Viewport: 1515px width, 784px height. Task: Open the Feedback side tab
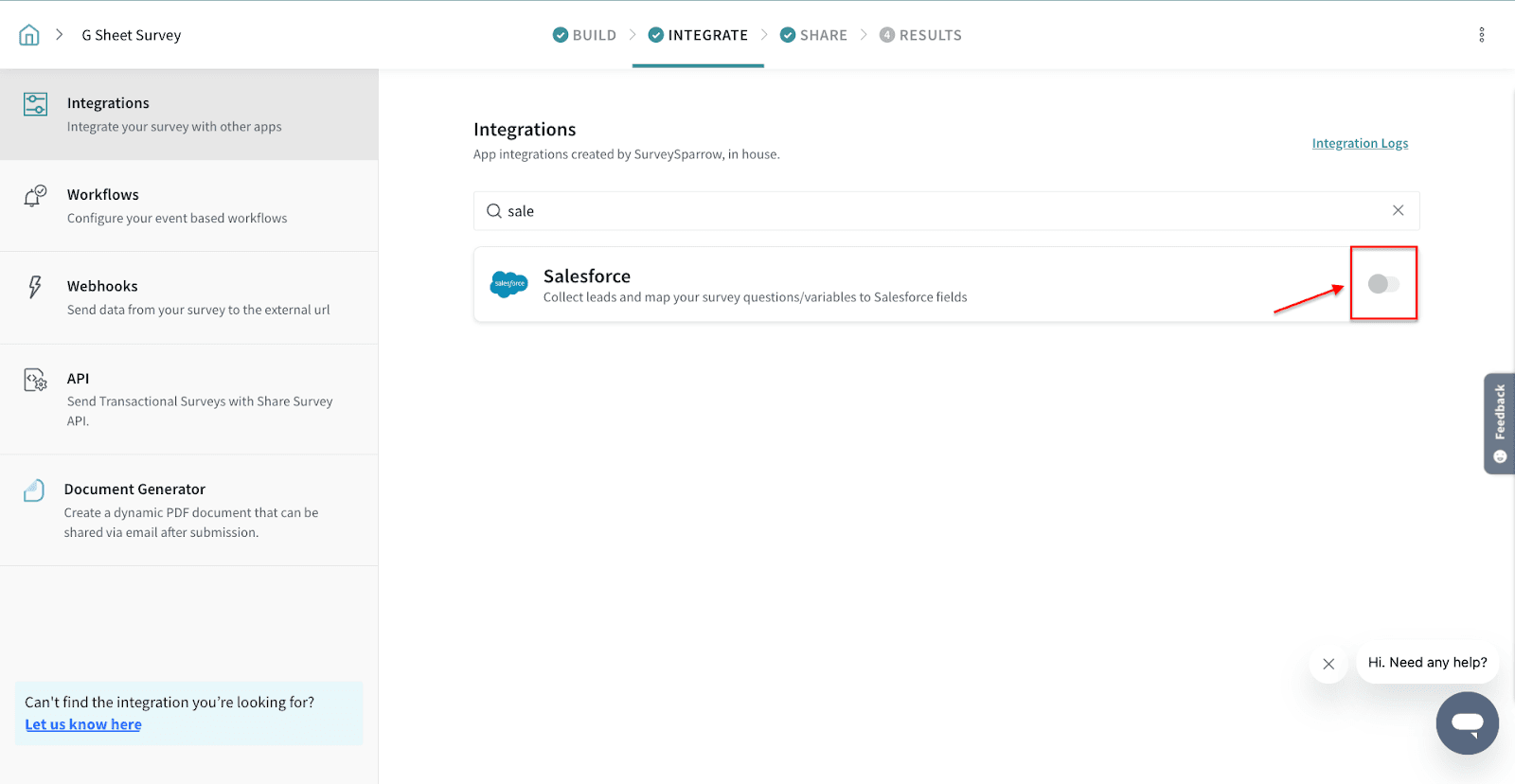[x=1499, y=422]
